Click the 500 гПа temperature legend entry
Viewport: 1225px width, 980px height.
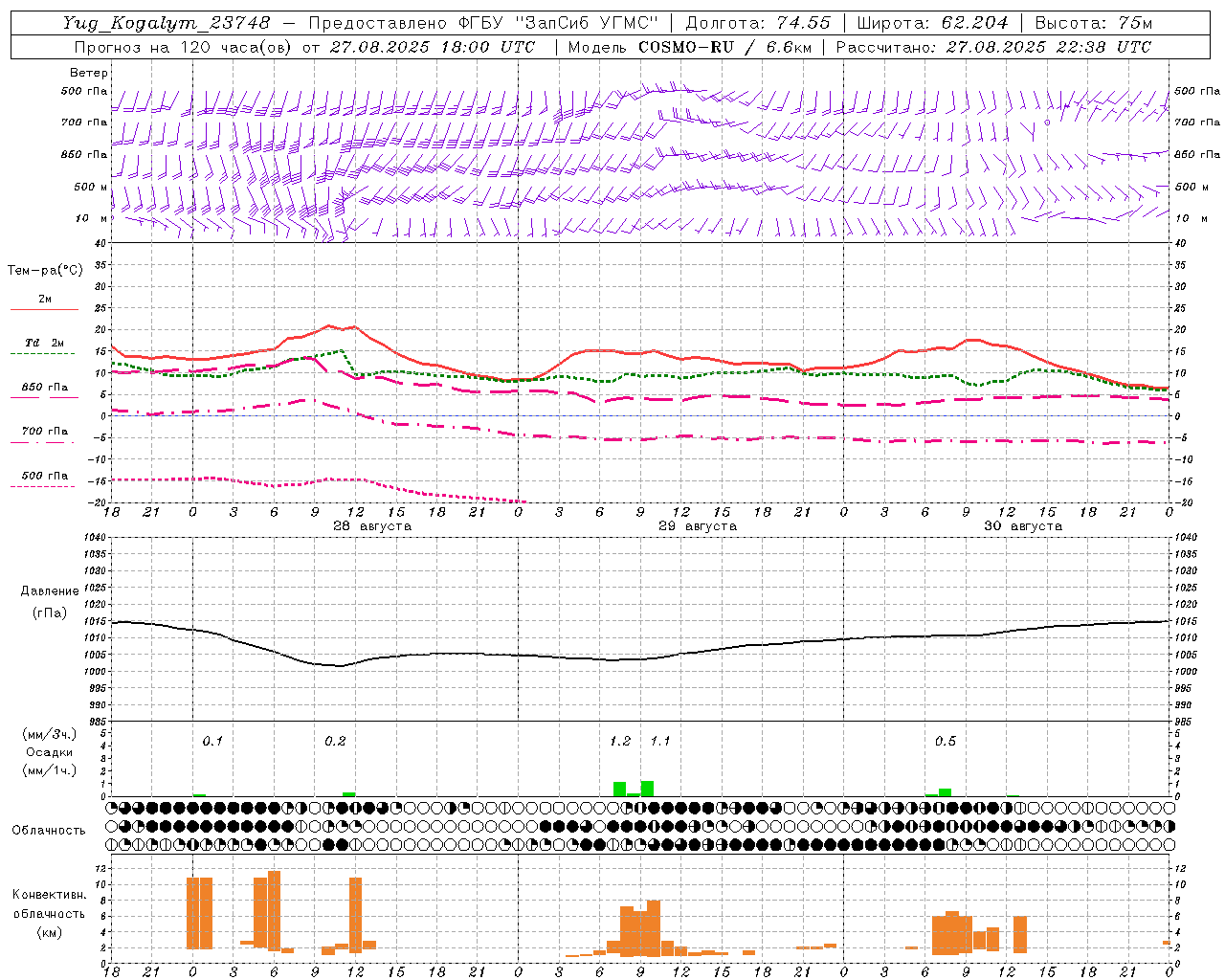[45, 476]
